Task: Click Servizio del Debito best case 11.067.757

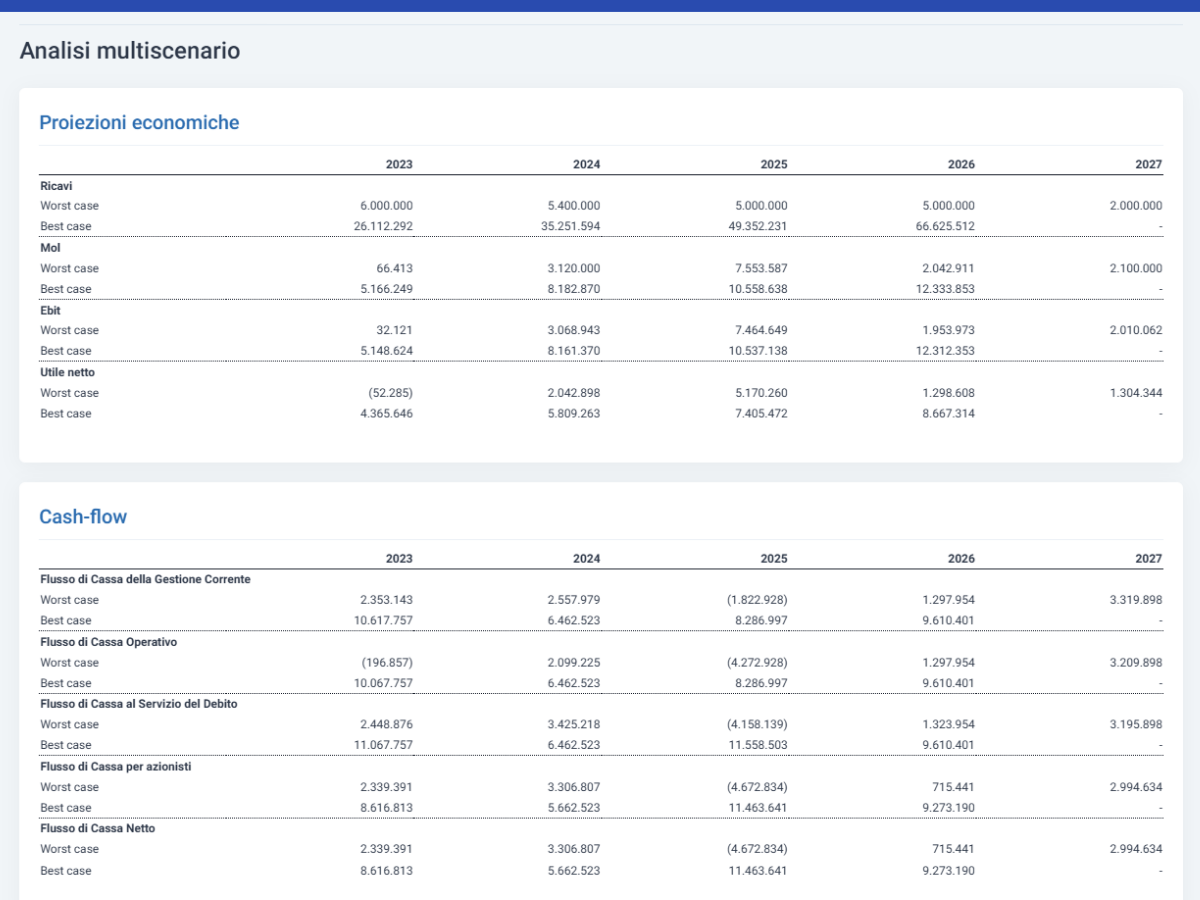Action: coord(383,745)
